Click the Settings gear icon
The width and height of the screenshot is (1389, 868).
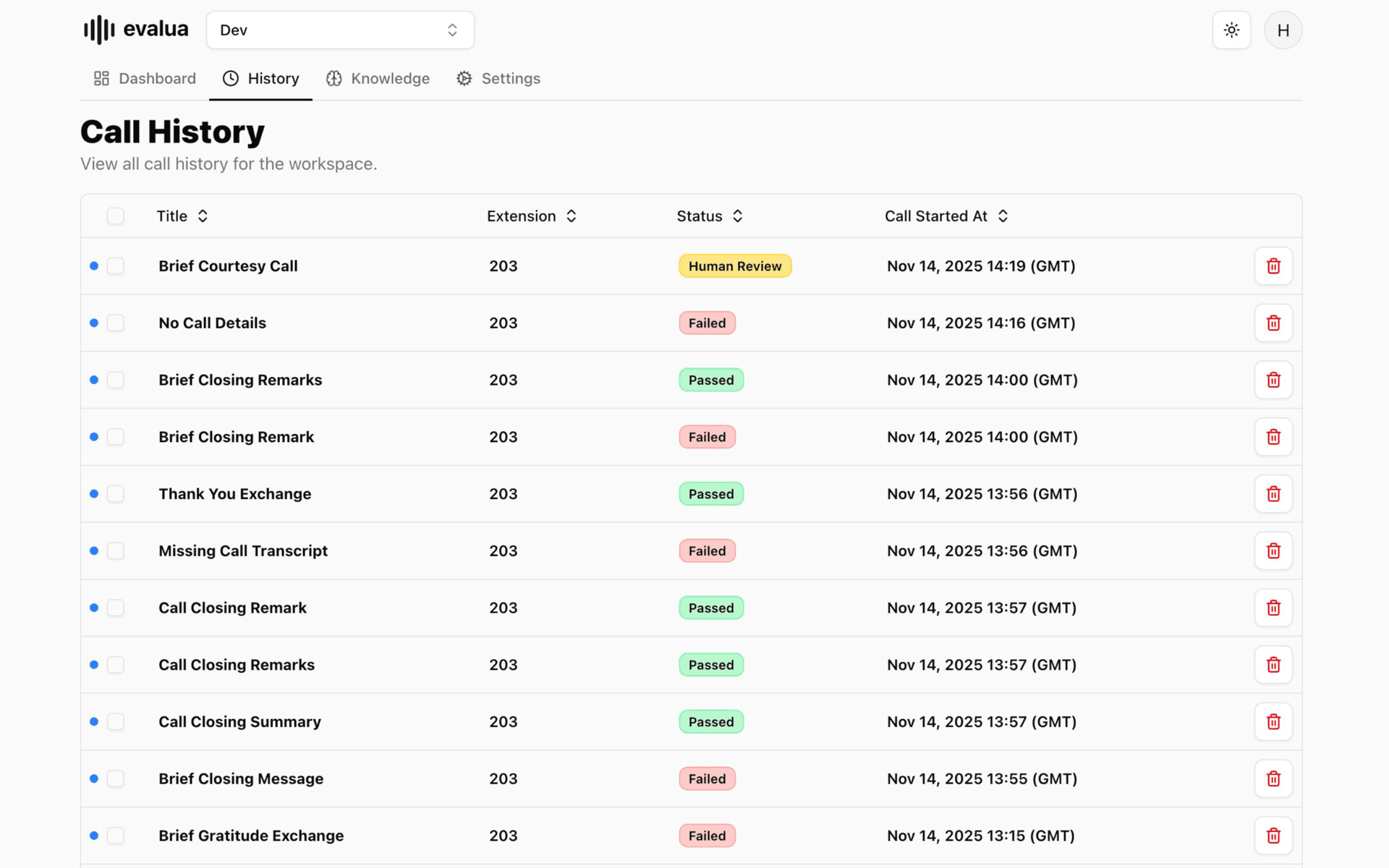tap(464, 78)
